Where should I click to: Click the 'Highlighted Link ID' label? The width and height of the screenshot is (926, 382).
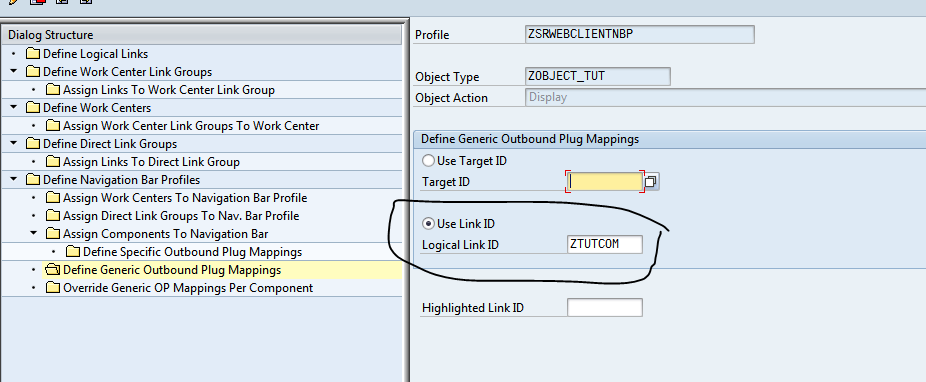pos(473,308)
